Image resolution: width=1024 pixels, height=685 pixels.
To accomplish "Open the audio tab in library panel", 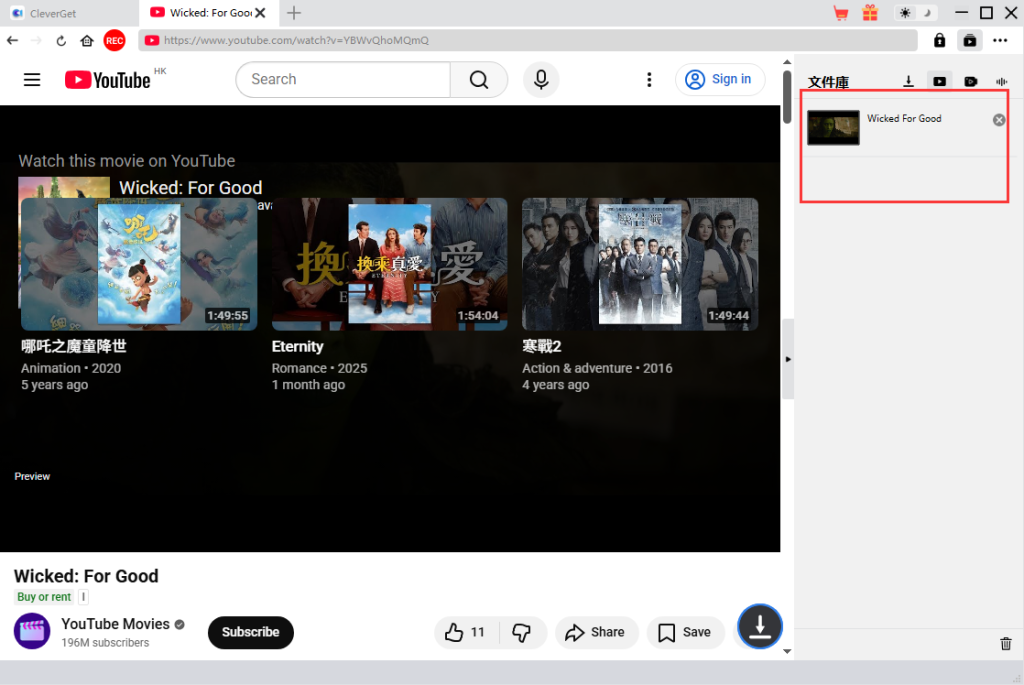I will 1001,81.
